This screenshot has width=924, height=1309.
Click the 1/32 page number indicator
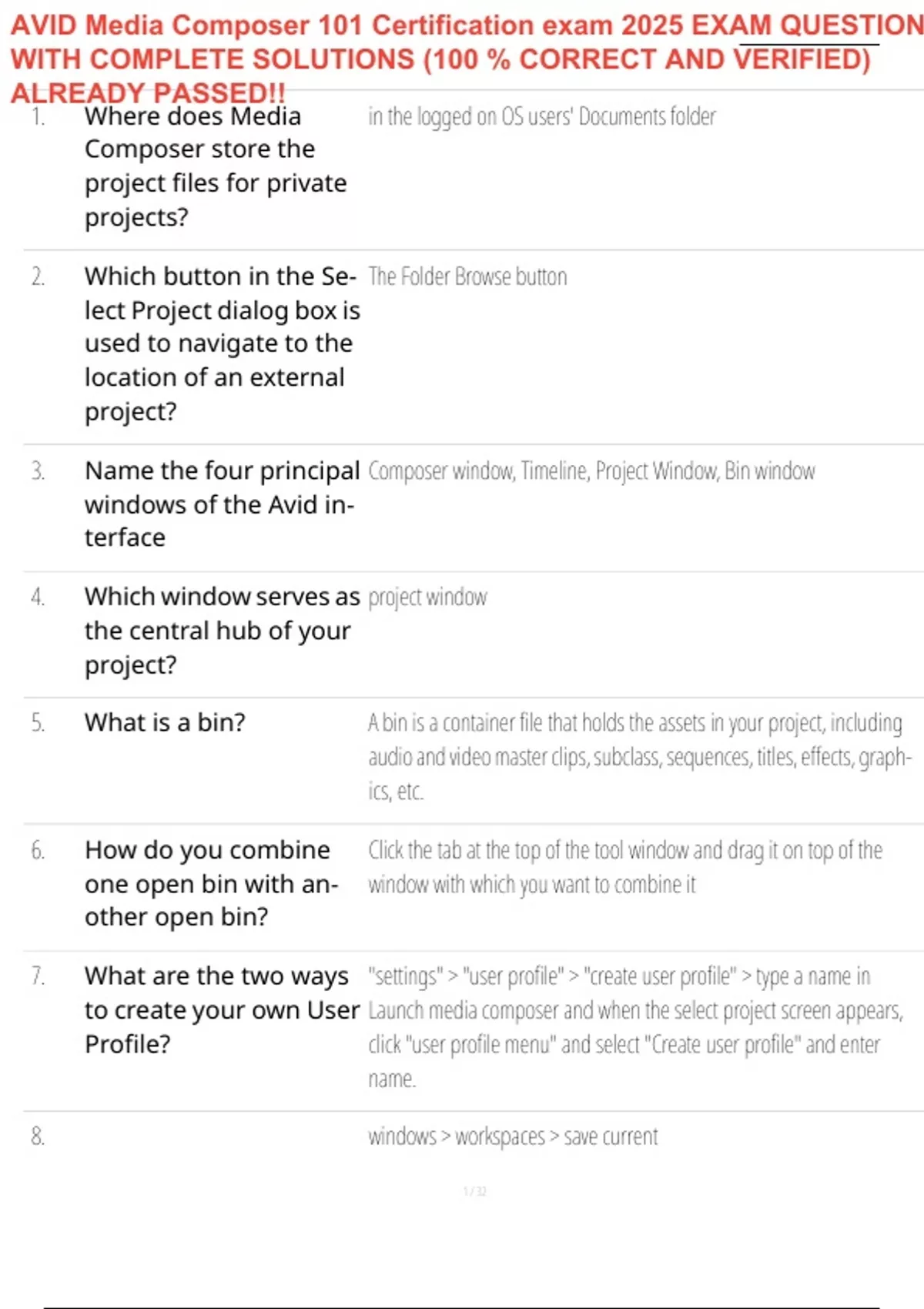coord(474,1192)
